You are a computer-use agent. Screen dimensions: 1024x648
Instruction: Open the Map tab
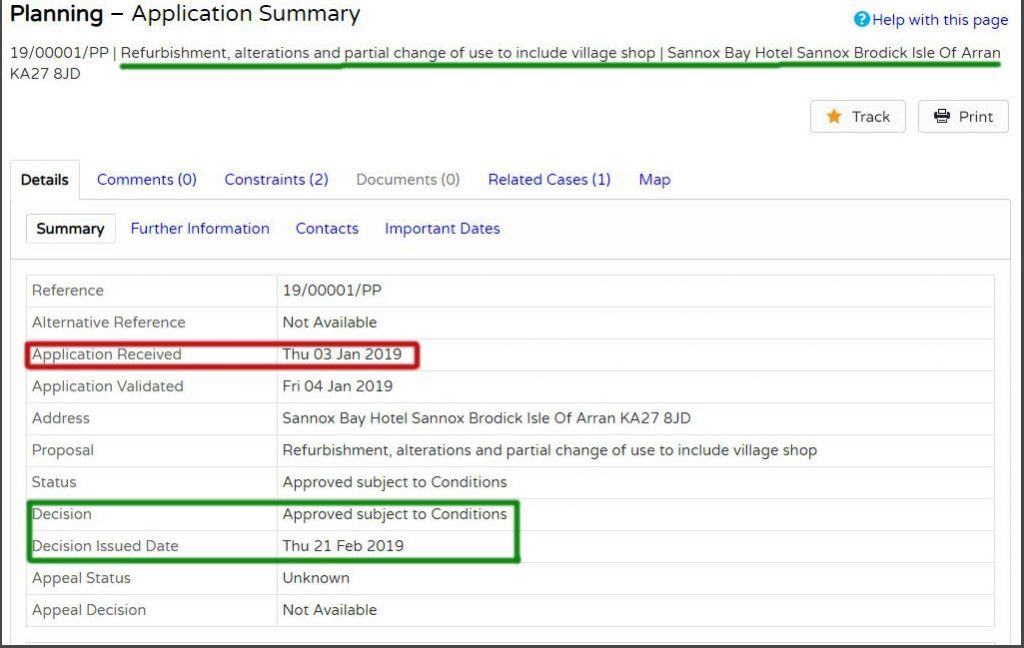click(654, 180)
